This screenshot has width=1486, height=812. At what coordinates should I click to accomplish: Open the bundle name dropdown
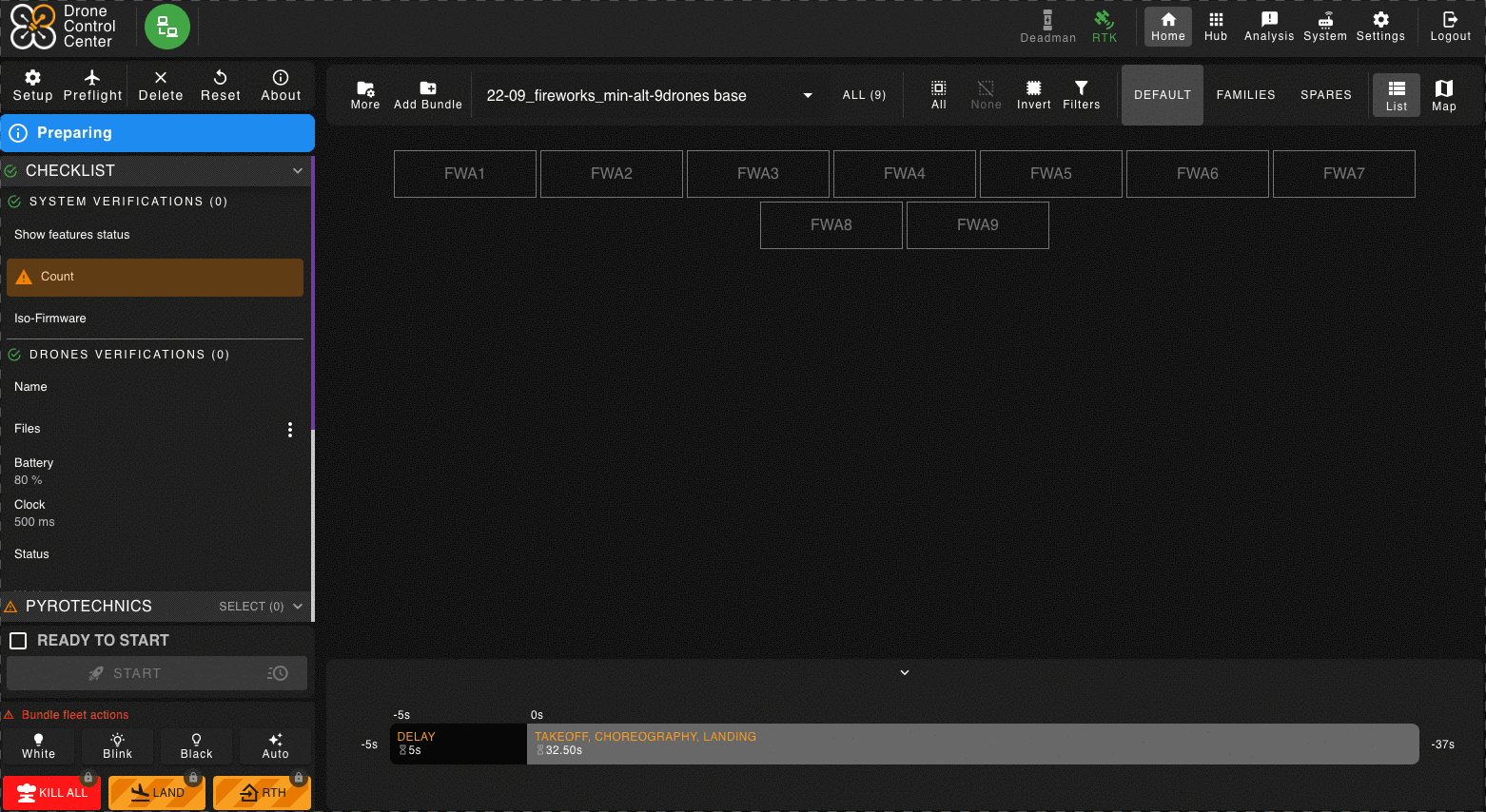tap(808, 95)
